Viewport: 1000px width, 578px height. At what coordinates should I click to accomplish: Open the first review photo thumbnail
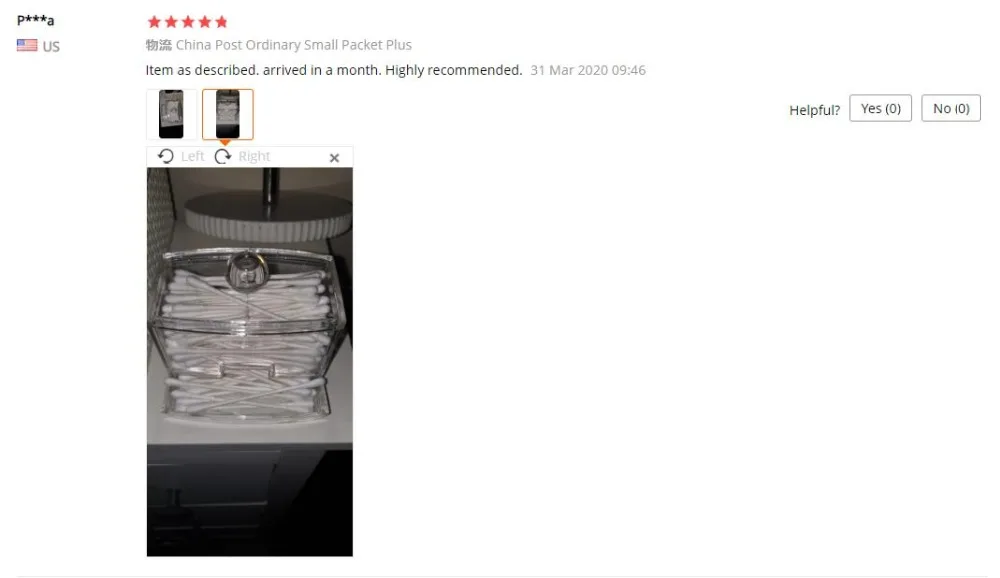point(171,114)
